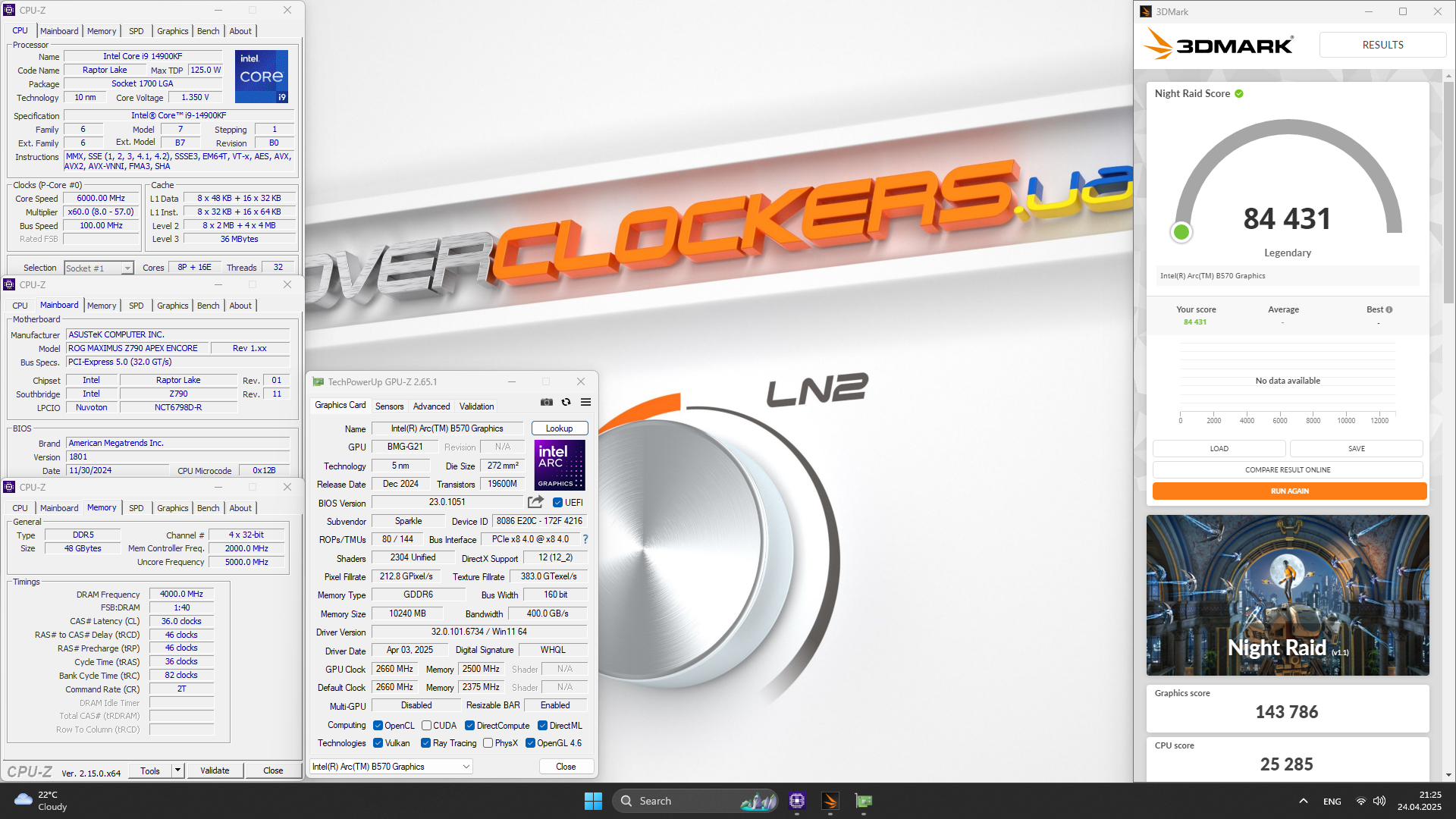Open the Graphics tab in Memory CPU-Z window
Screen dimensions: 1456x819
point(173,508)
